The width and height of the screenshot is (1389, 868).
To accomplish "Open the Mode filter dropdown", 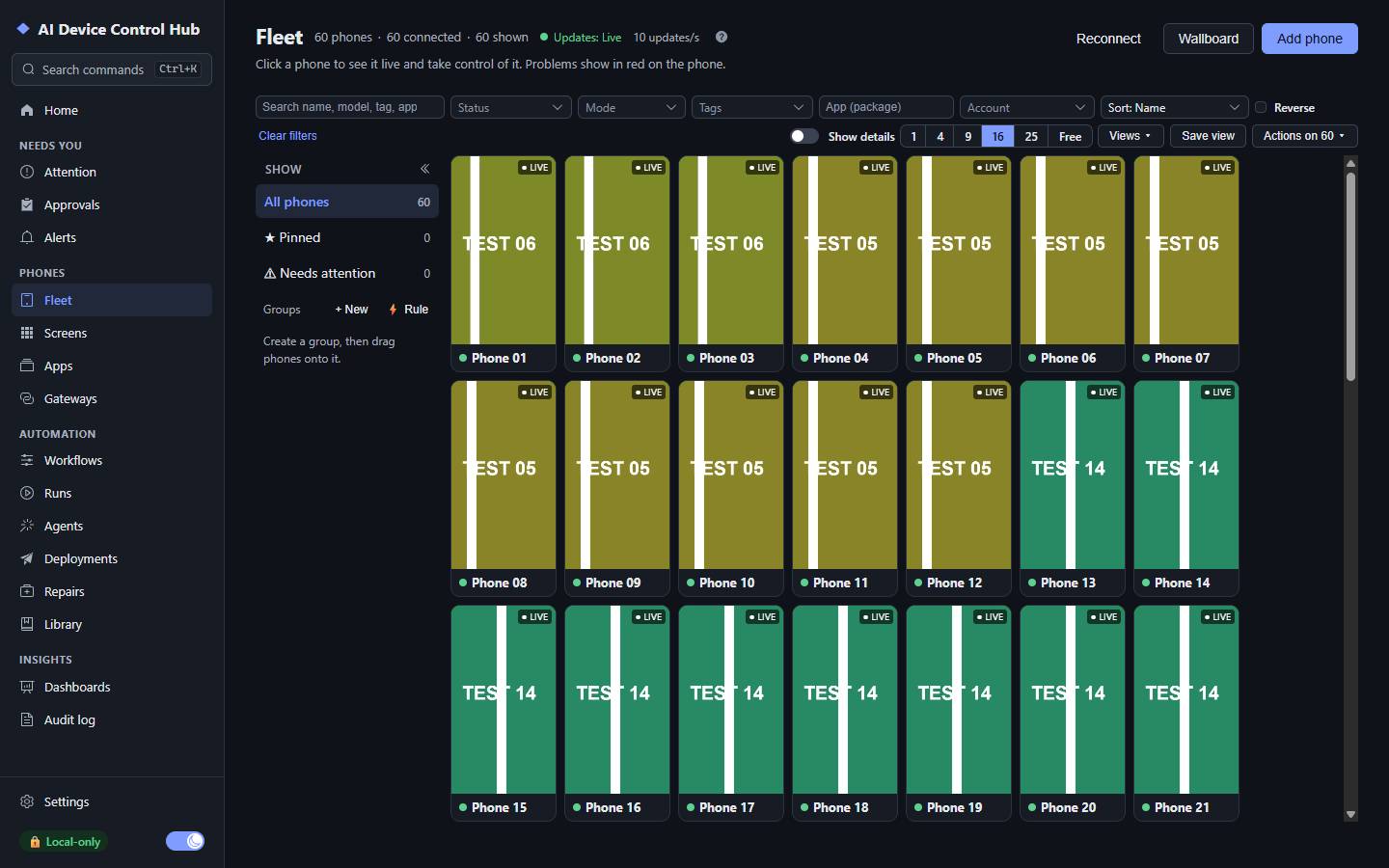I will 632,107.
